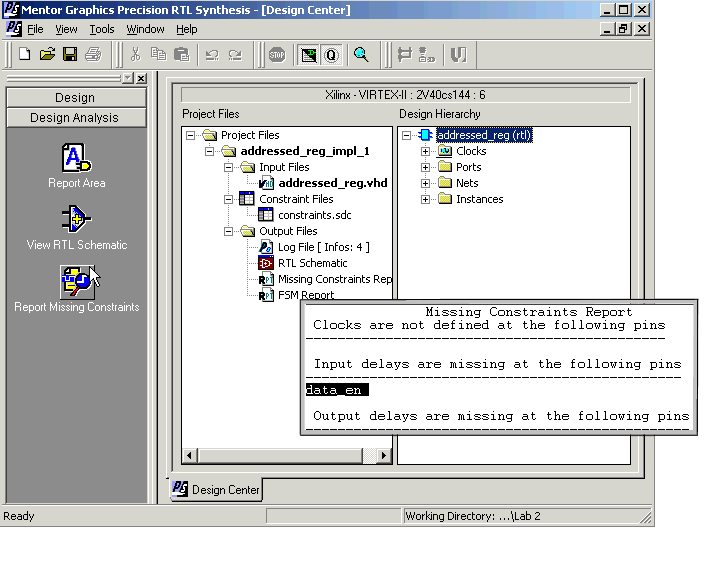Screen dimensions: 705x570
Task: Click the Paste clipboard icon
Action: pyautogui.click(x=181, y=54)
